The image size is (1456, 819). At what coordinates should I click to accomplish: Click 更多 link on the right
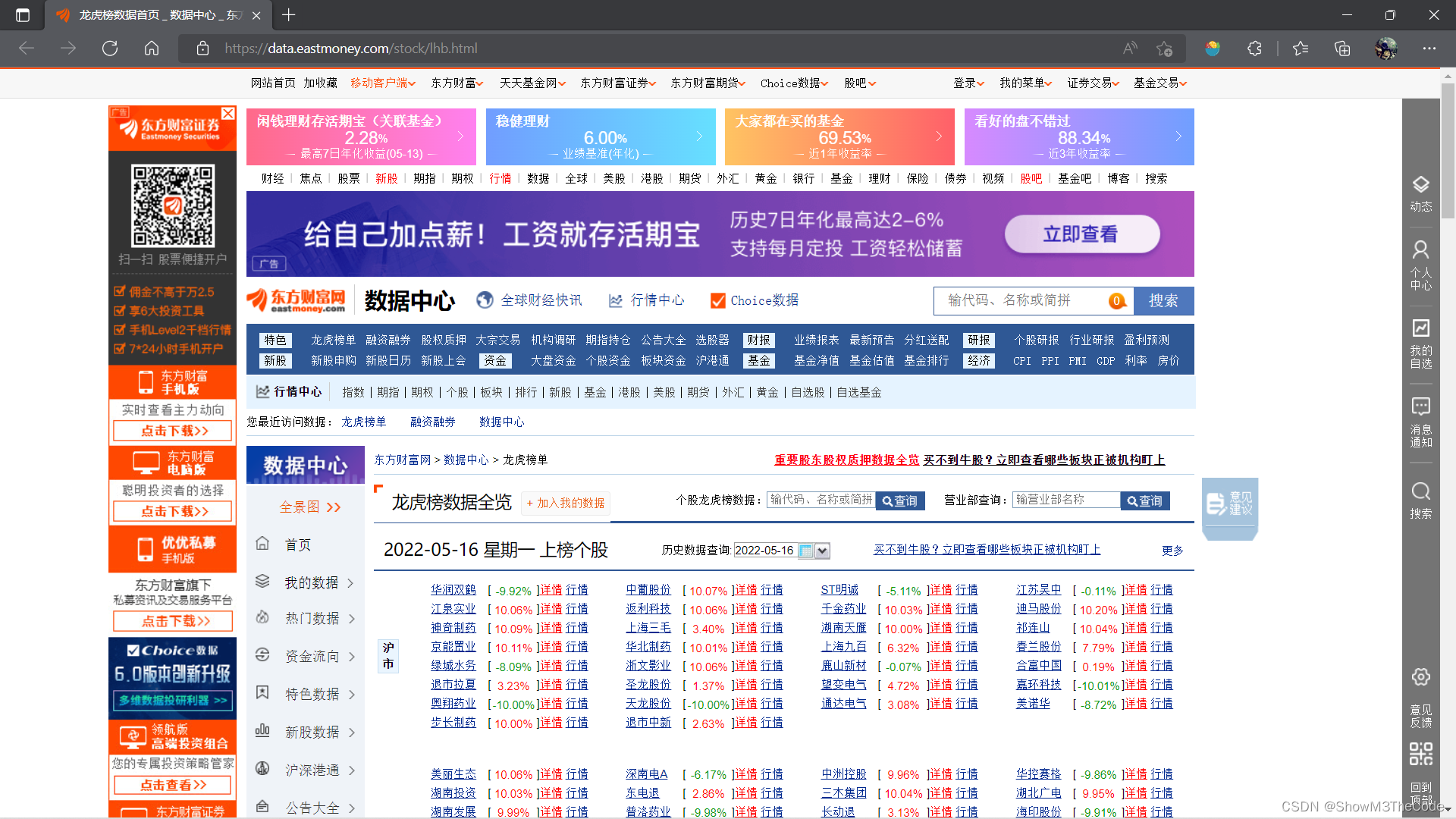tap(1172, 550)
